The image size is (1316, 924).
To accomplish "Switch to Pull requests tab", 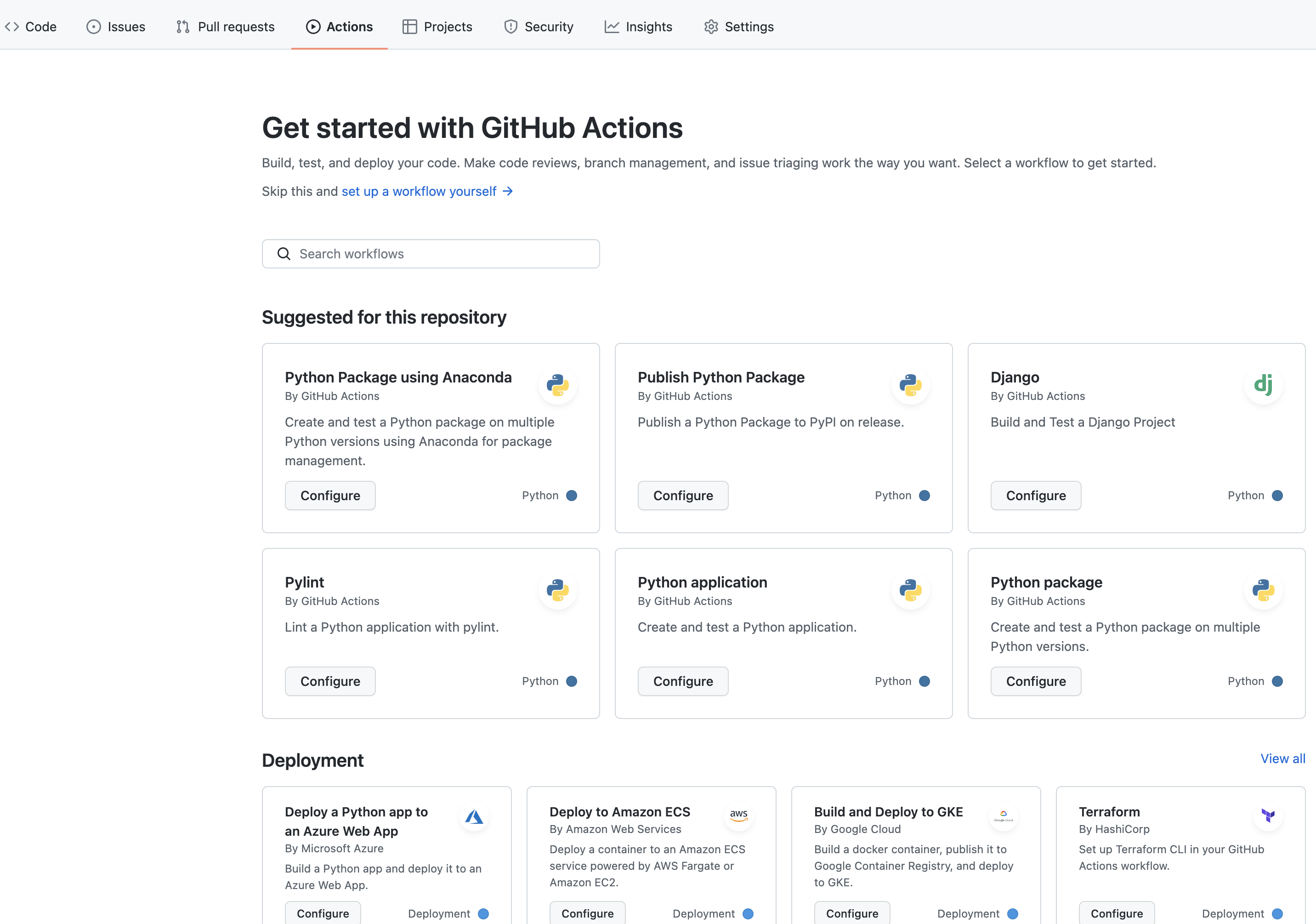I will pos(225,26).
